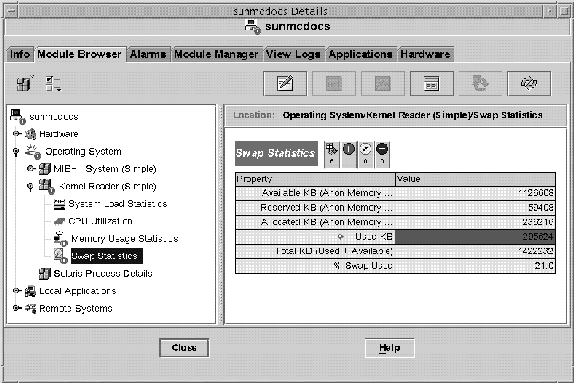The height and width of the screenshot is (383, 574).
Task: Click the sunmcdocs host icon in header
Action: pyautogui.click(x=253, y=27)
